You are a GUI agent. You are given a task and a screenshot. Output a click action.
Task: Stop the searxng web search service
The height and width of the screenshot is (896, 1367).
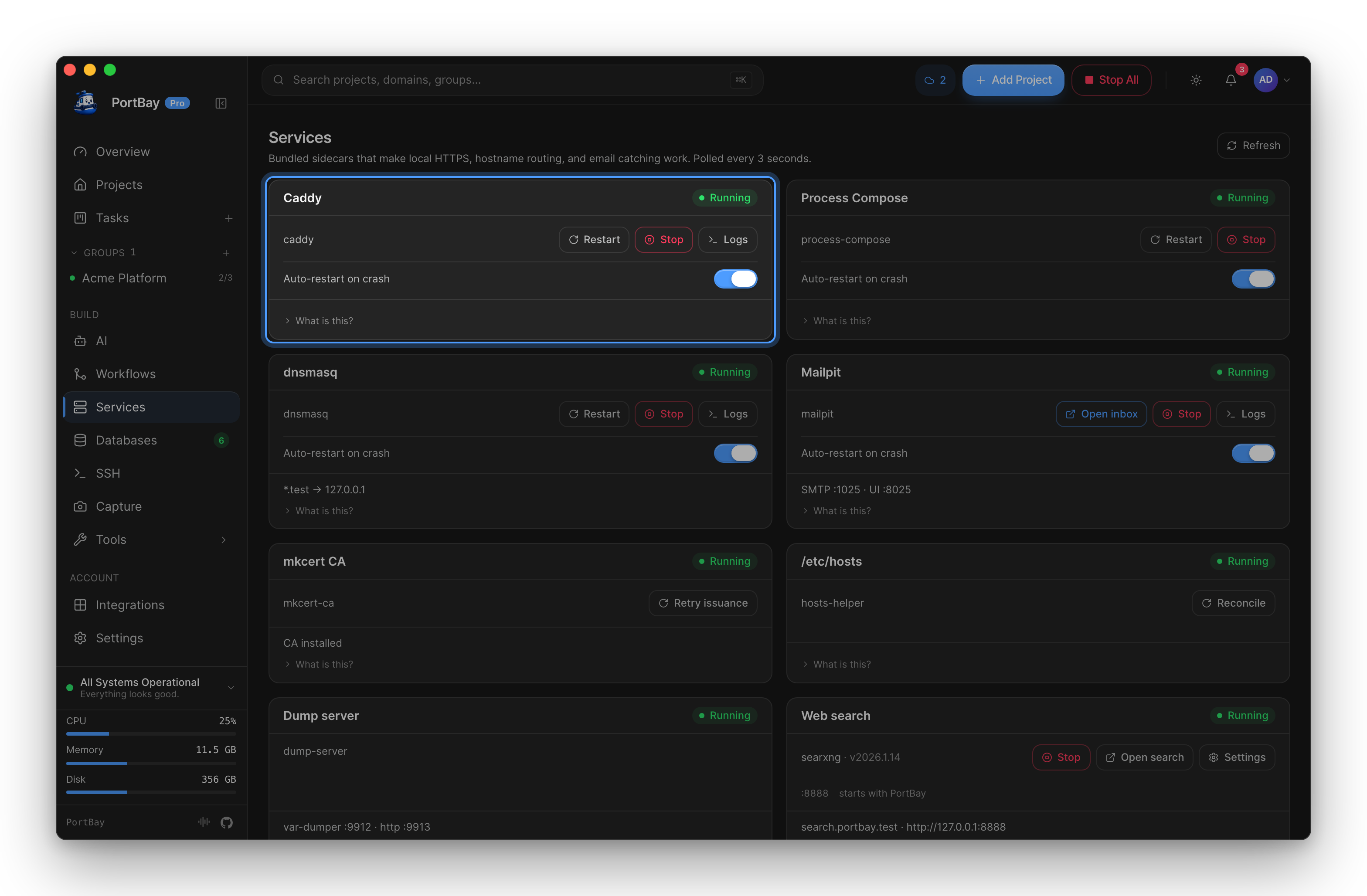coord(1061,757)
